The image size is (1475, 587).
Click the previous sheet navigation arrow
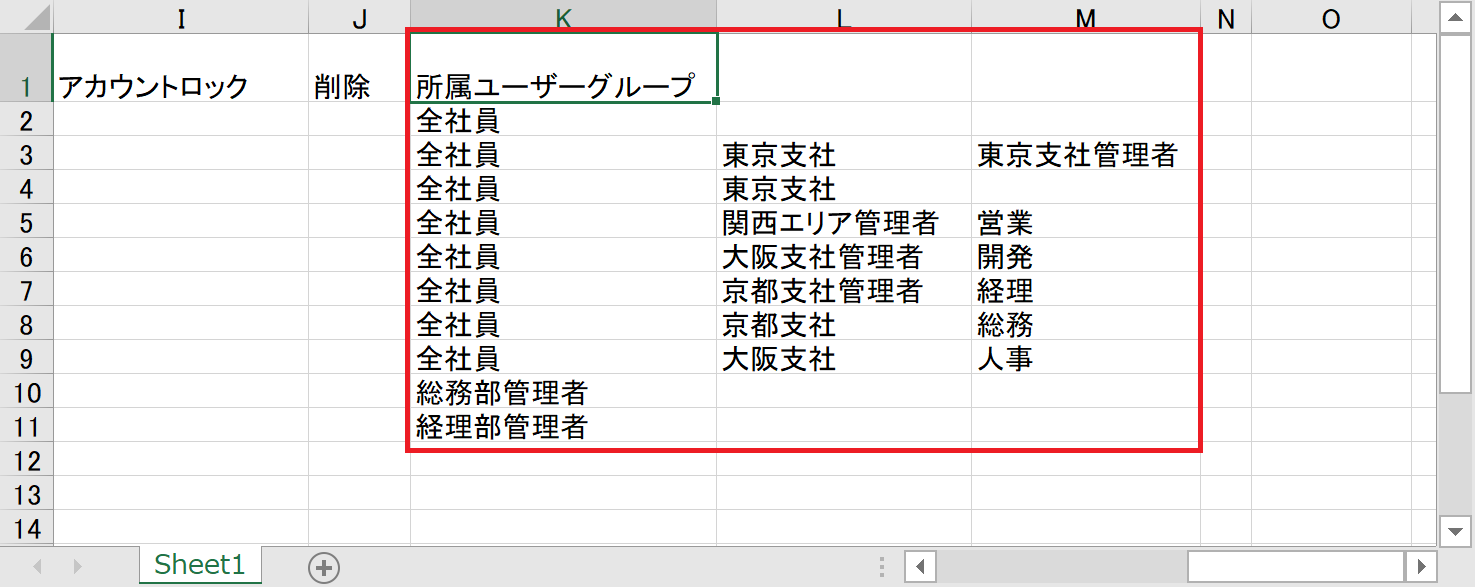pos(39,567)
